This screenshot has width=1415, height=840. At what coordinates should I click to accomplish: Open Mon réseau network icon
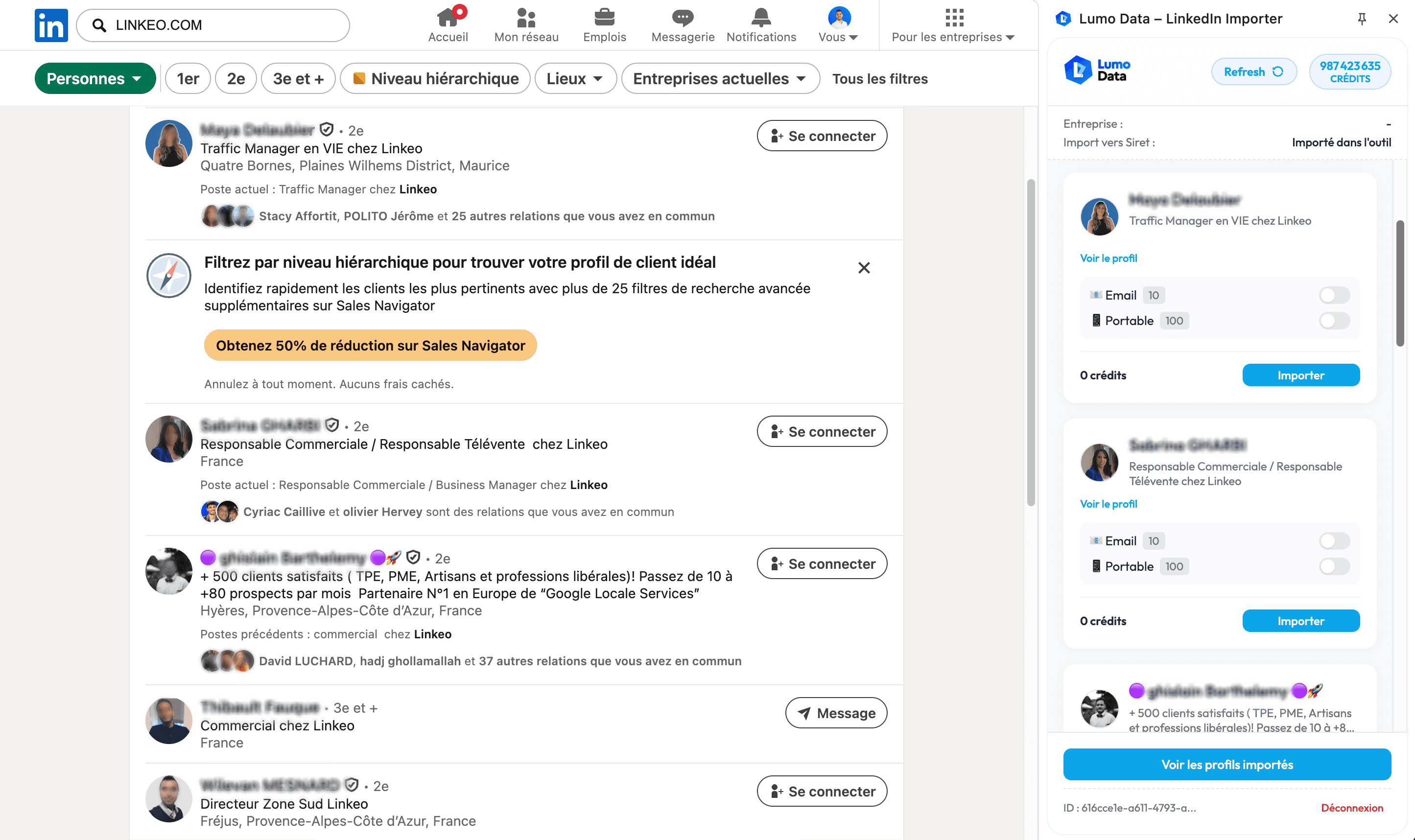pos(525,19)
